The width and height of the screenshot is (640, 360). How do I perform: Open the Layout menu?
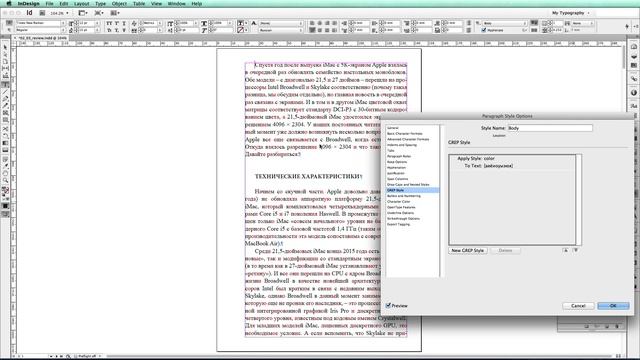click(82, 4)
